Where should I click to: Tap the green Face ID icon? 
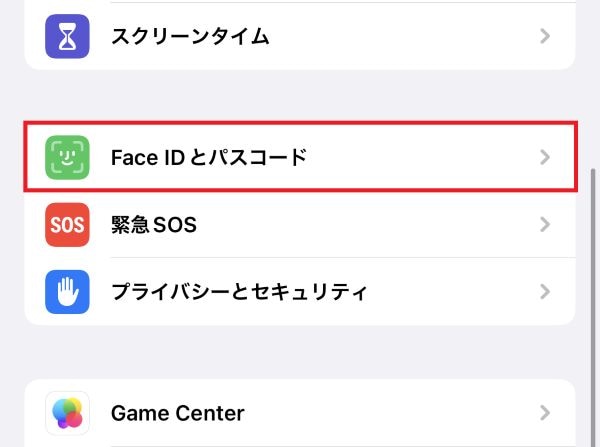tap(67, 157)
